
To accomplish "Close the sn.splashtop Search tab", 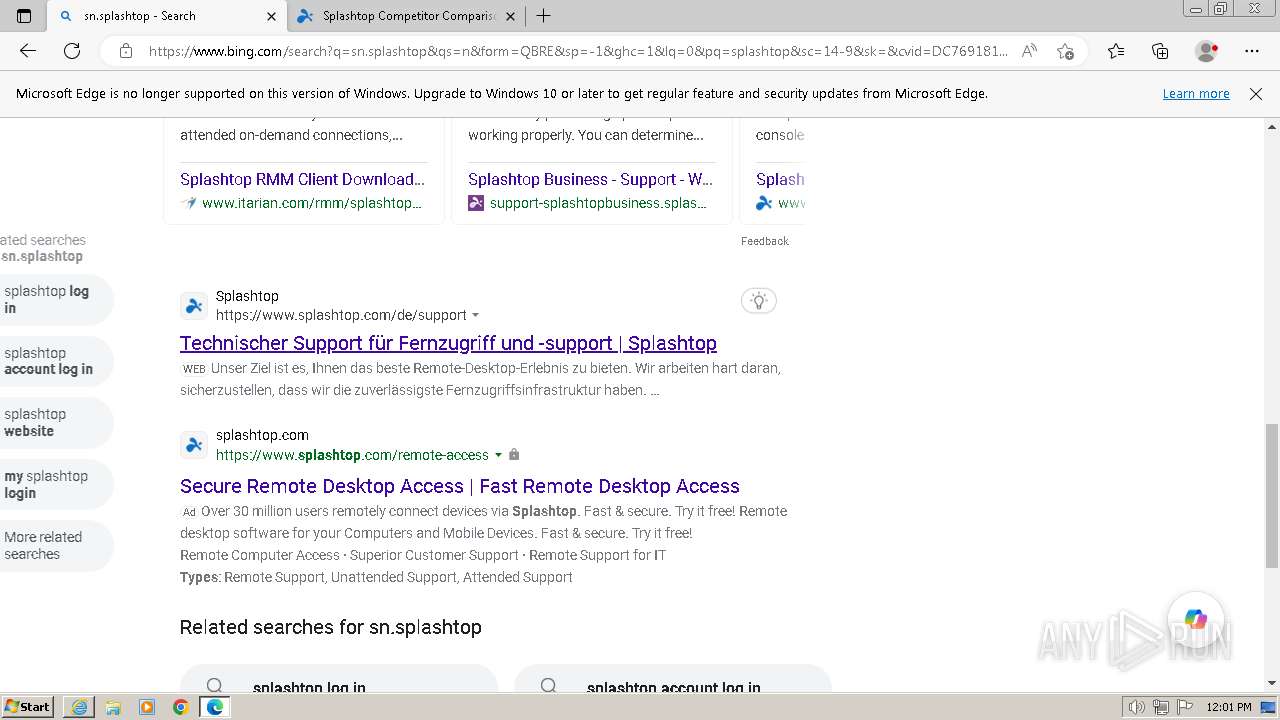I will (x=271, y=16).
